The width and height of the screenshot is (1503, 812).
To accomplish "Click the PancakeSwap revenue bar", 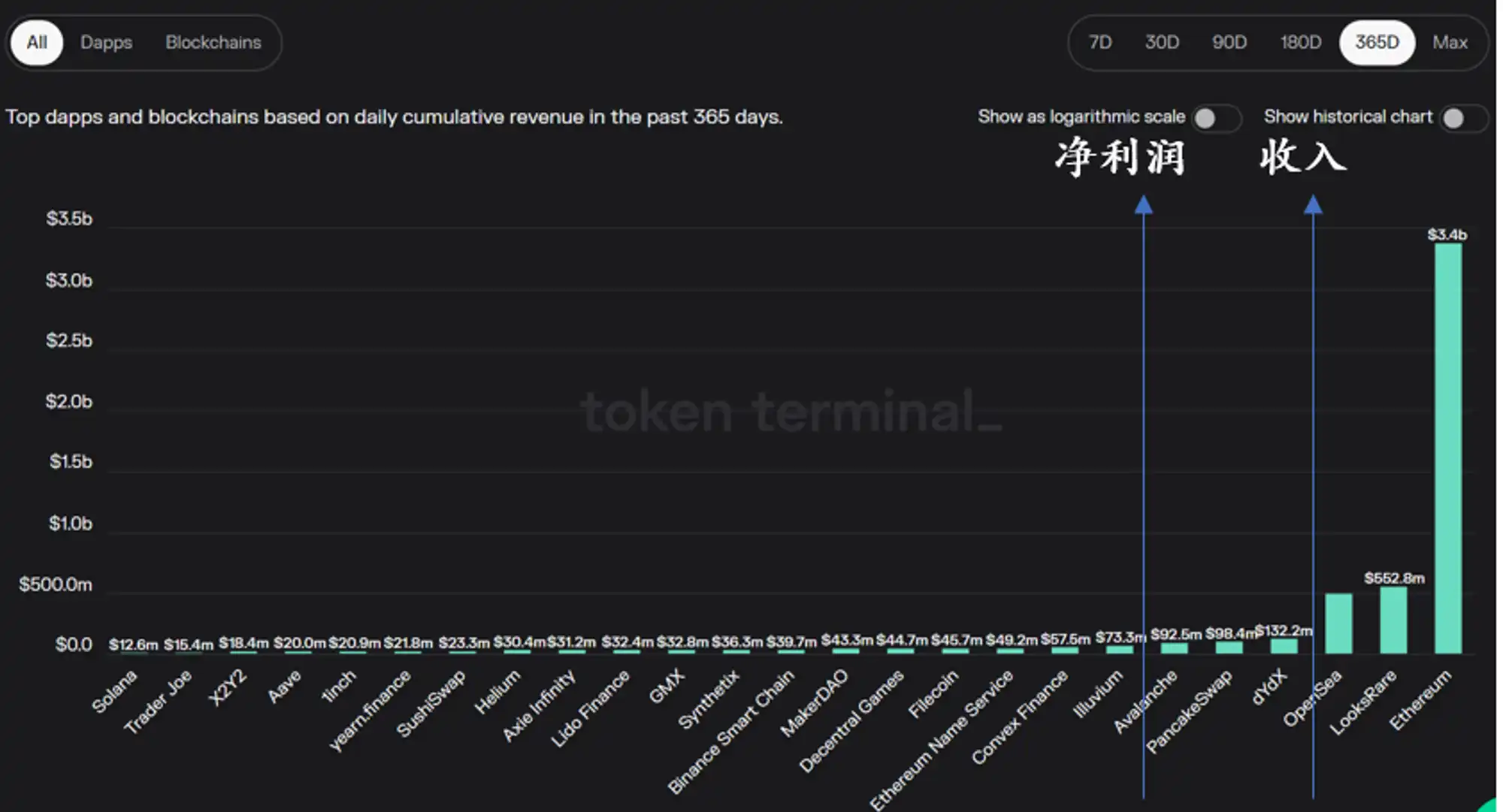I will click(1229, 647).
